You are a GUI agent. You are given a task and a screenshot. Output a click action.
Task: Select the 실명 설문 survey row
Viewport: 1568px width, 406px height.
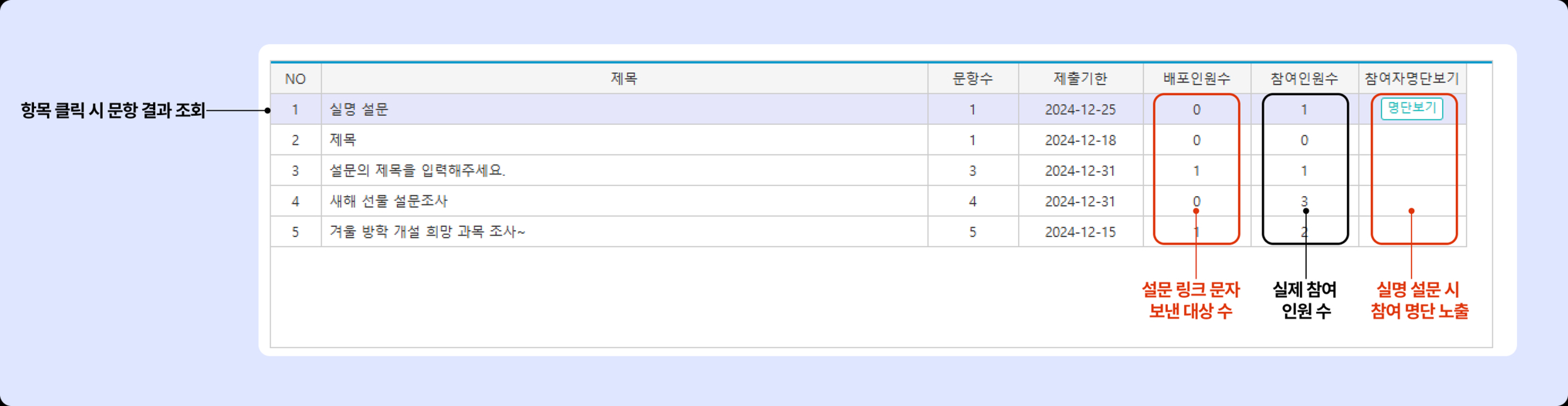[359, 110]
